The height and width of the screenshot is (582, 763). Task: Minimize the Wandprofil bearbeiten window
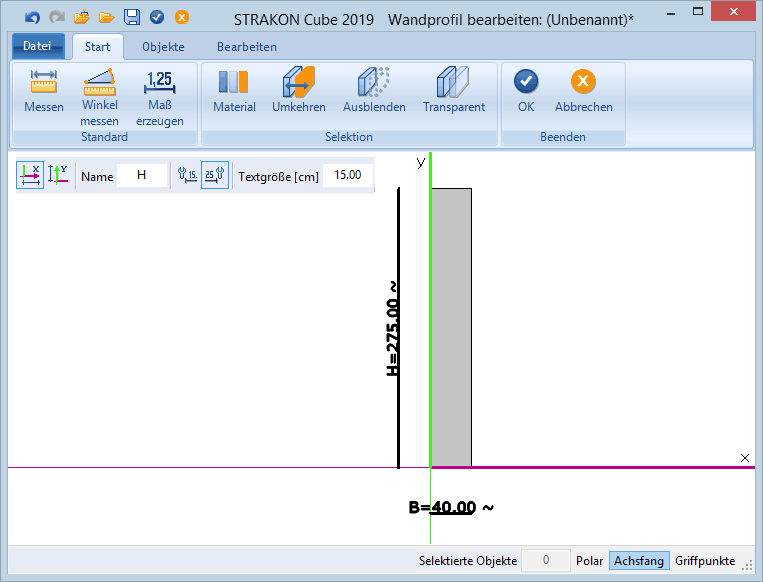[671, 13]
